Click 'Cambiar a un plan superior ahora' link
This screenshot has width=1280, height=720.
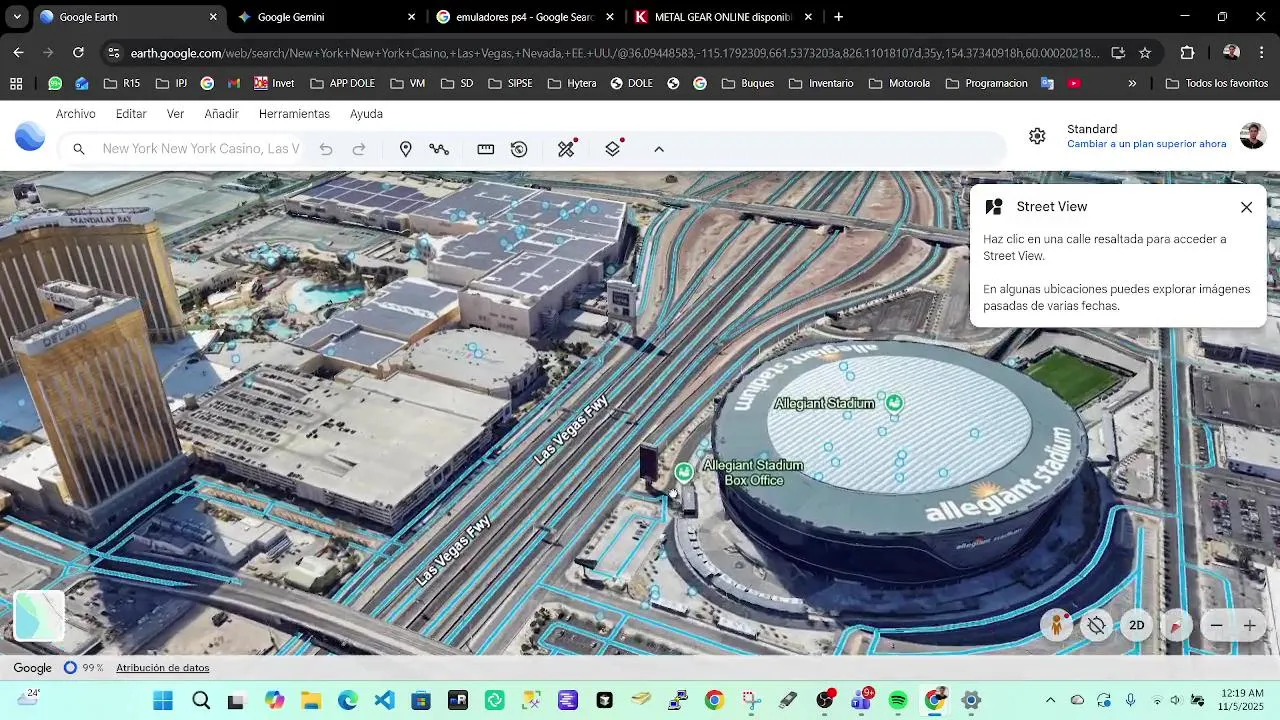[x=1146, y=144]
